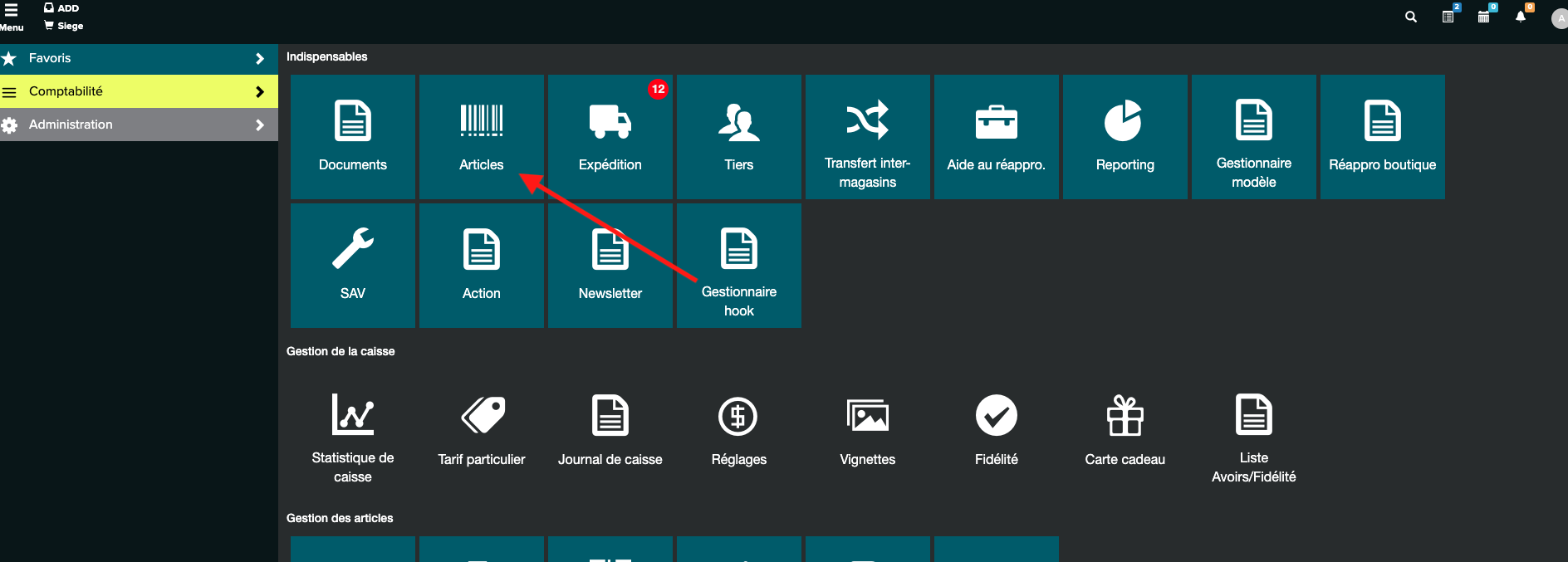Expand the Comptabilité sidebar chevron
This screenshot has width=1568, height=562.
[259, 92]
